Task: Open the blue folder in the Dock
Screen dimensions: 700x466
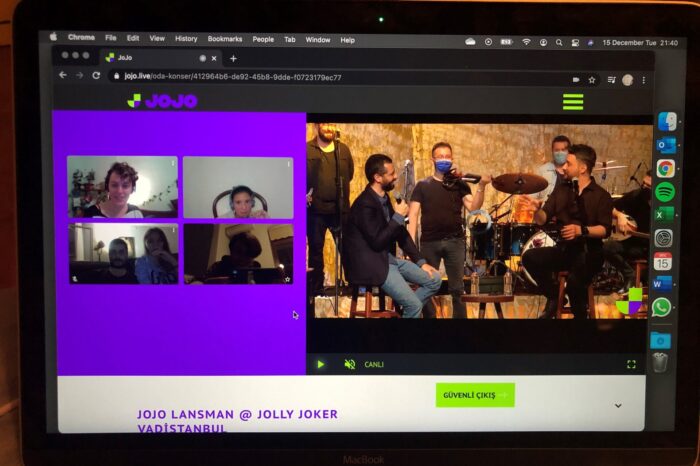Action: [x=660, y=341]
